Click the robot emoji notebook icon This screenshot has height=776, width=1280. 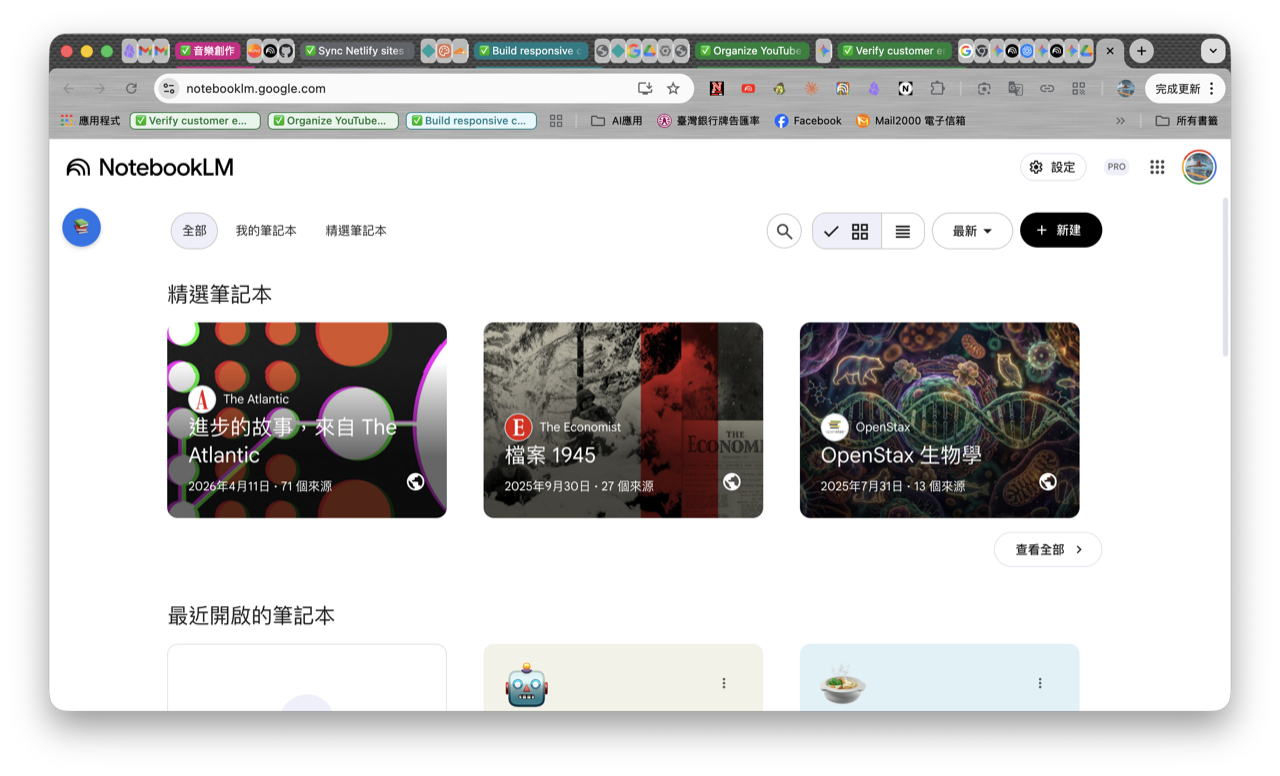(x=527, y=686)
